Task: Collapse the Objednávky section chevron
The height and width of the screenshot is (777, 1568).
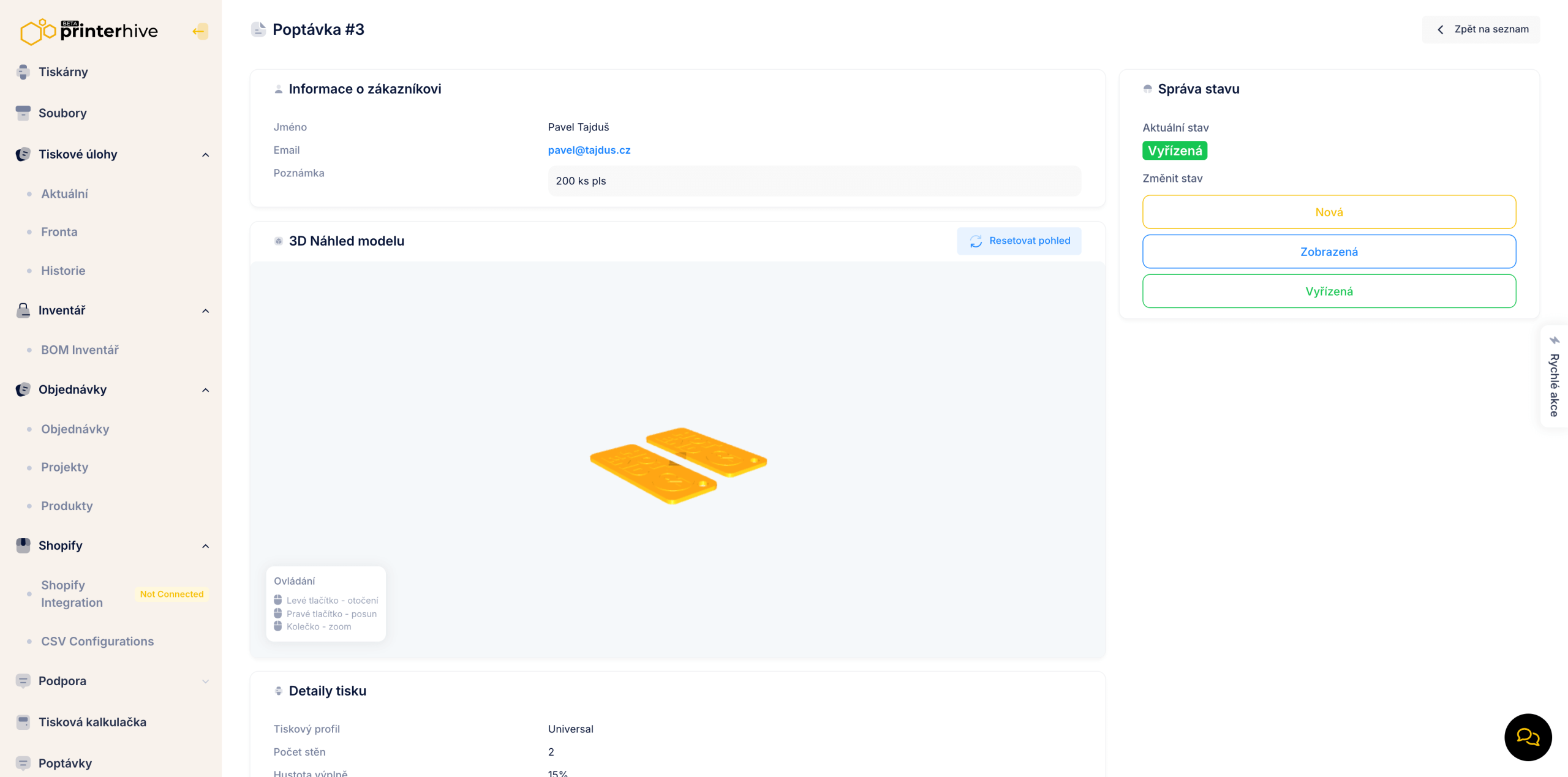Action: point(206,390)
